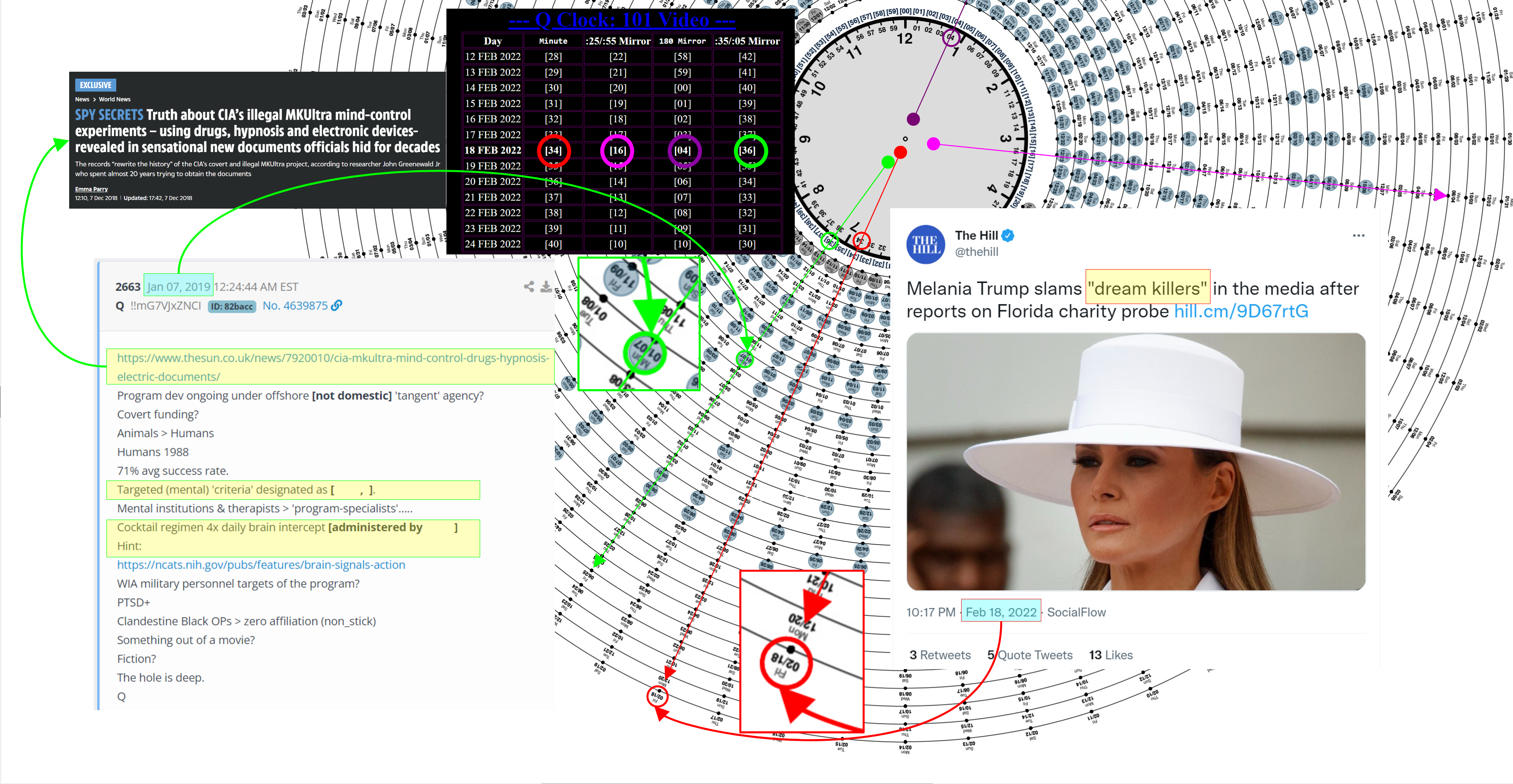Click the :25/:55 Mirror column header
This screenshot has height=784, width=1513.
618,41
